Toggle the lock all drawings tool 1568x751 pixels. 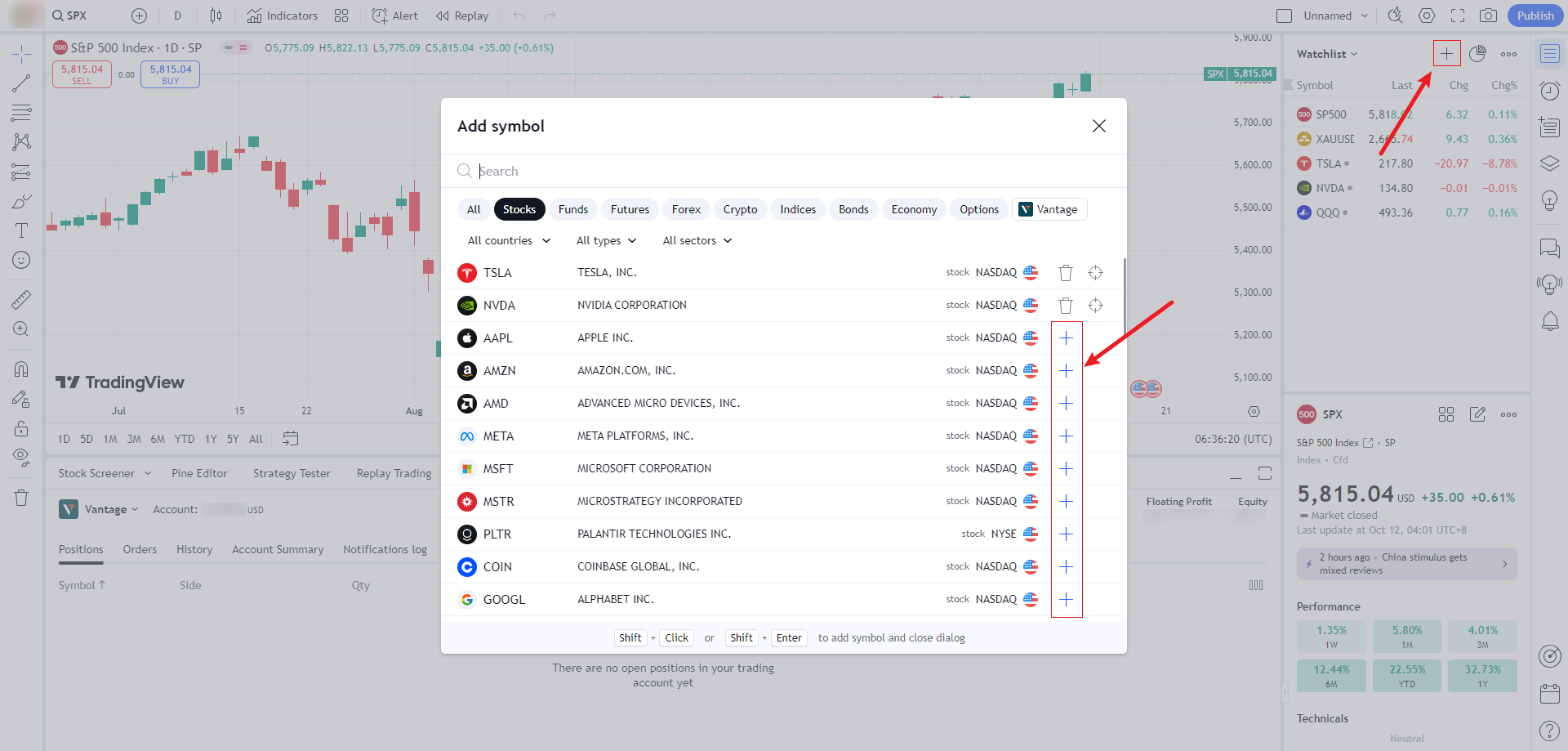coord(21,429)
